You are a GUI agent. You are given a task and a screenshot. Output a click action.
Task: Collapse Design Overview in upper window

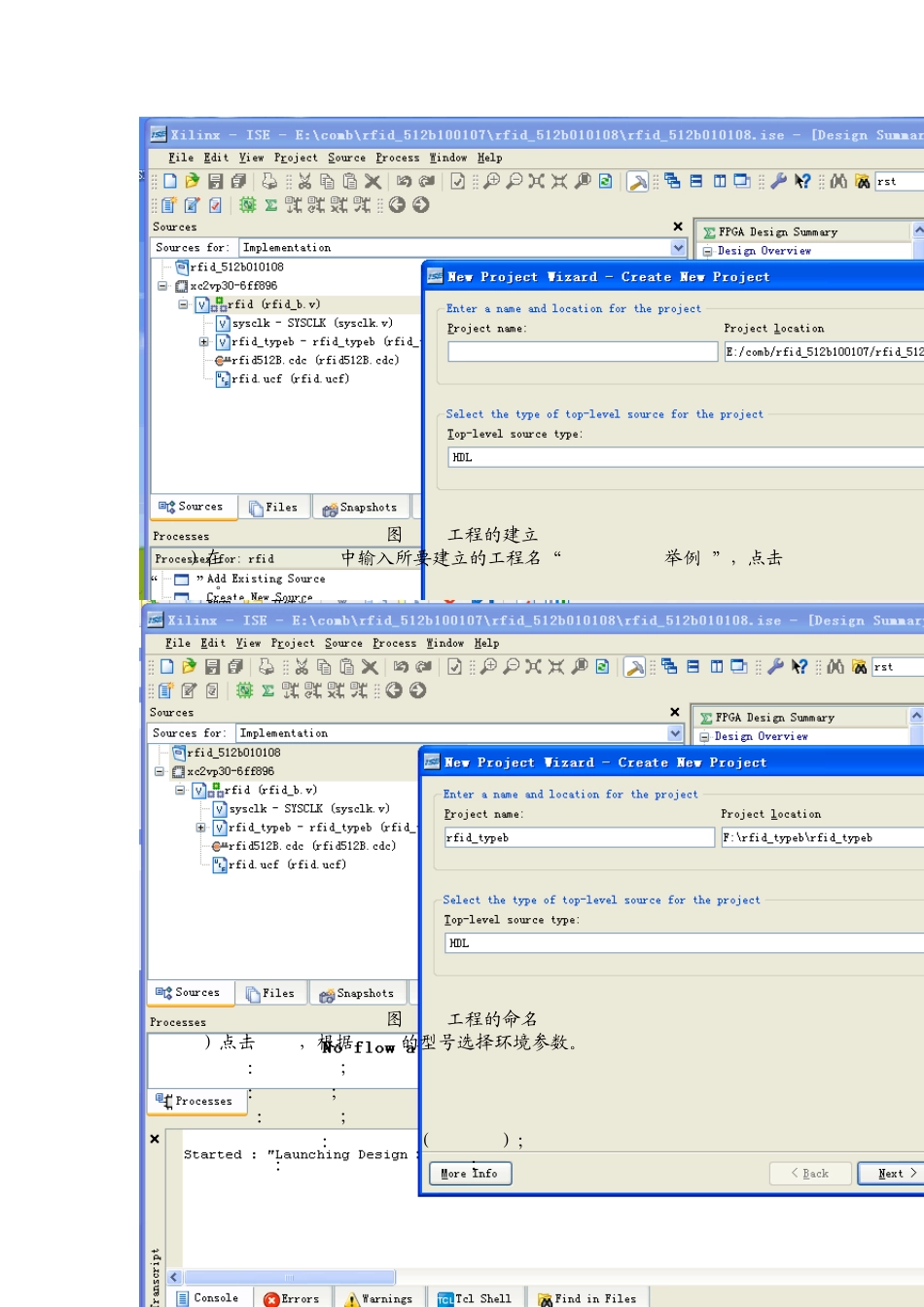click(x=708, y=251)
